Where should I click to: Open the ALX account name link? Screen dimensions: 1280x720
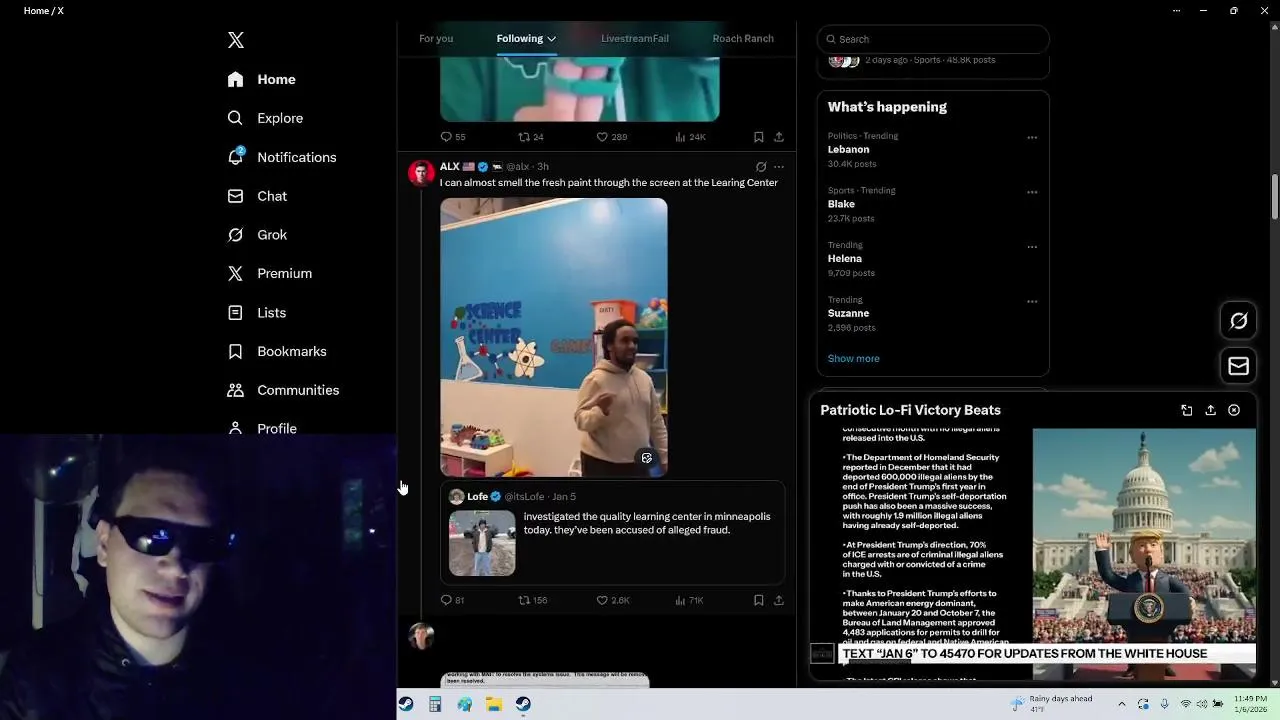(x=449, y=167)
